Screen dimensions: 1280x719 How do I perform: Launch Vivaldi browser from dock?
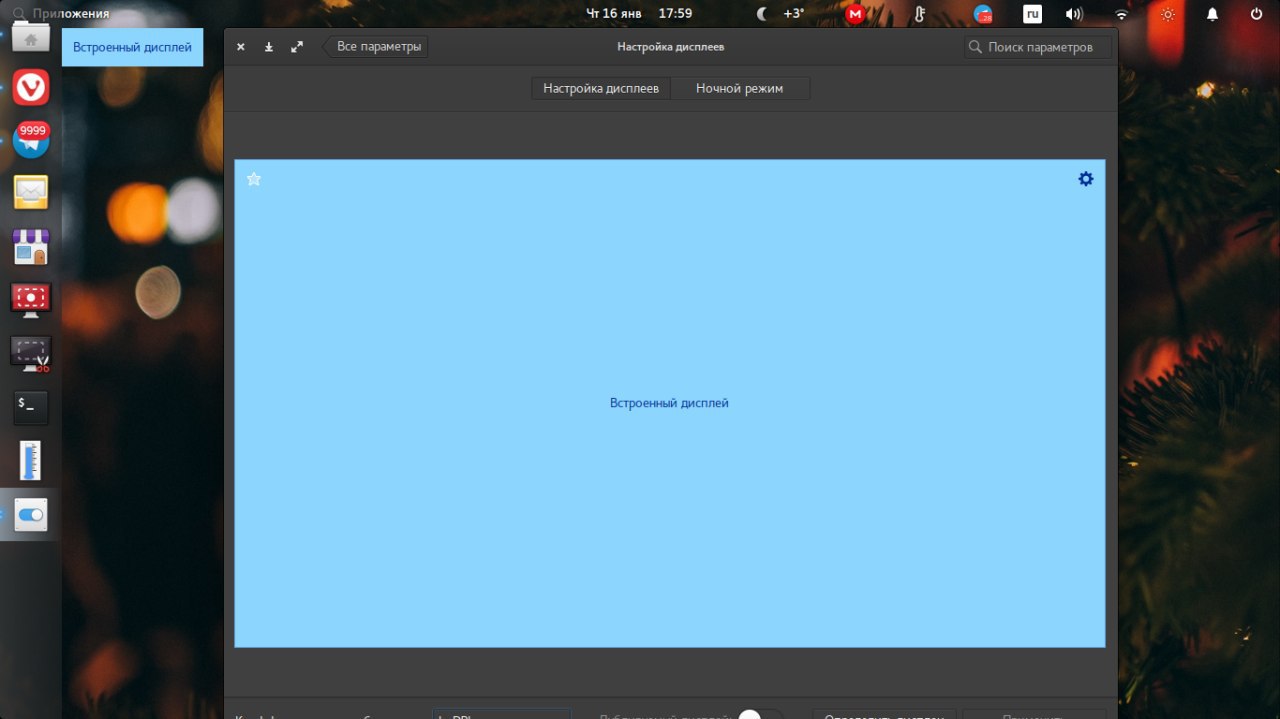tap(31, 88)
